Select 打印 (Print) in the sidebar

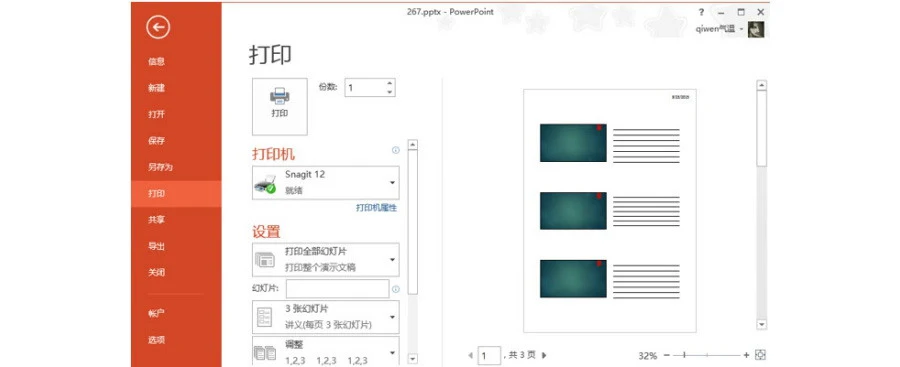click(x=176, y=194)
